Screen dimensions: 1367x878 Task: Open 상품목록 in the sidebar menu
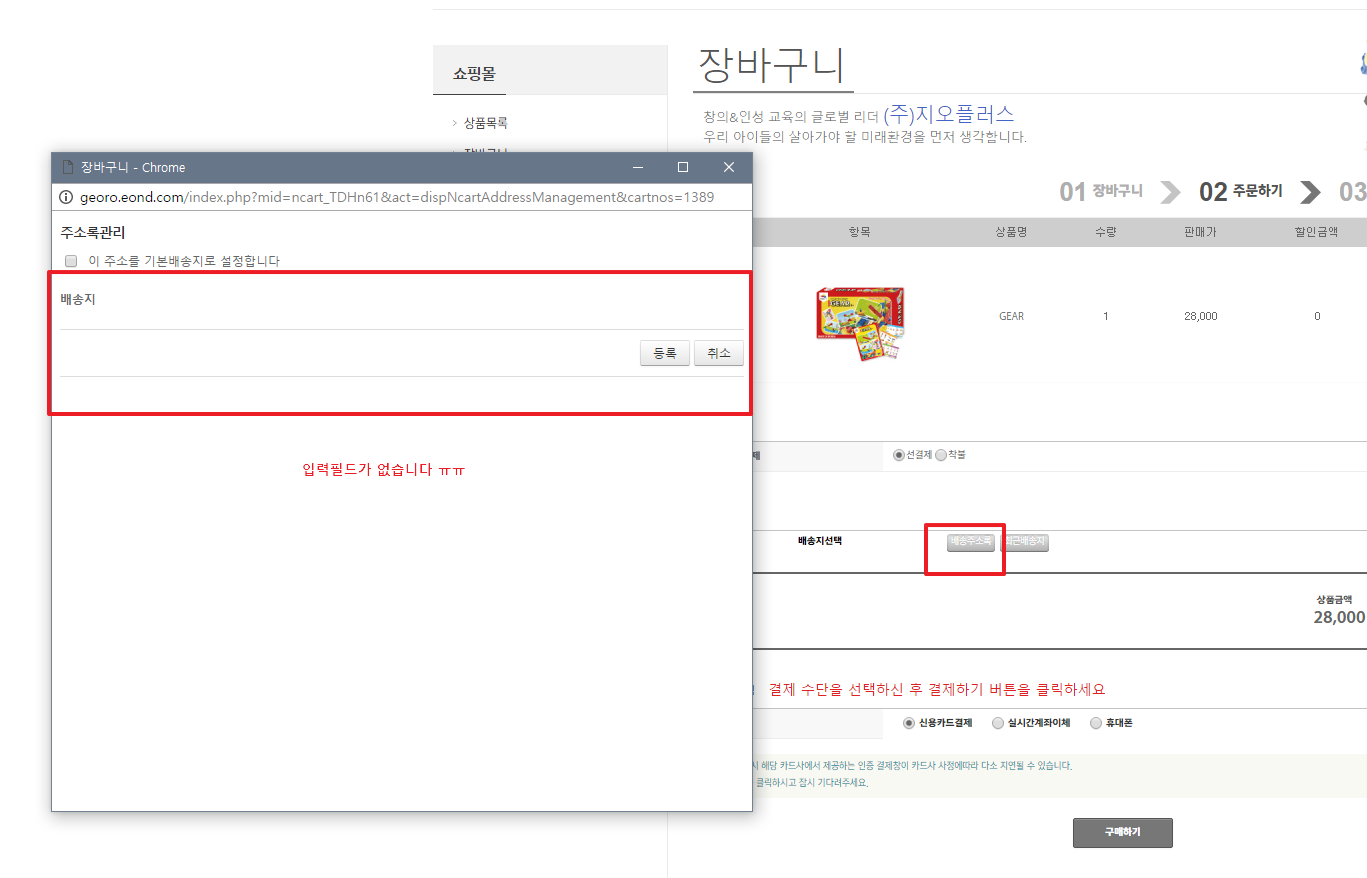[x=485, y=123]
